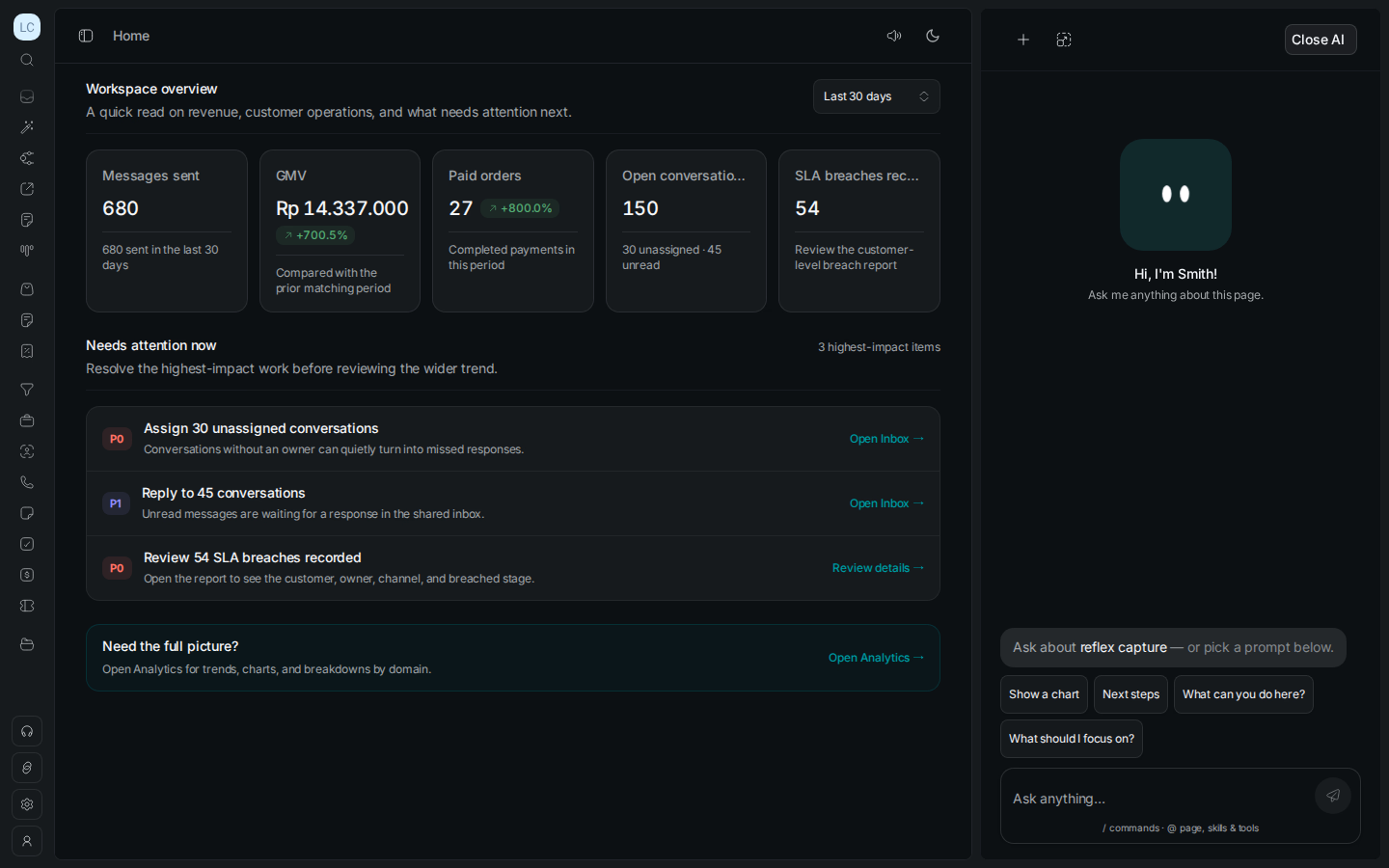Image resolution: width=1389 pixels, height=868 pixels.
Task: Click the speaker sound icon in header
Action: tap(894, 36)
